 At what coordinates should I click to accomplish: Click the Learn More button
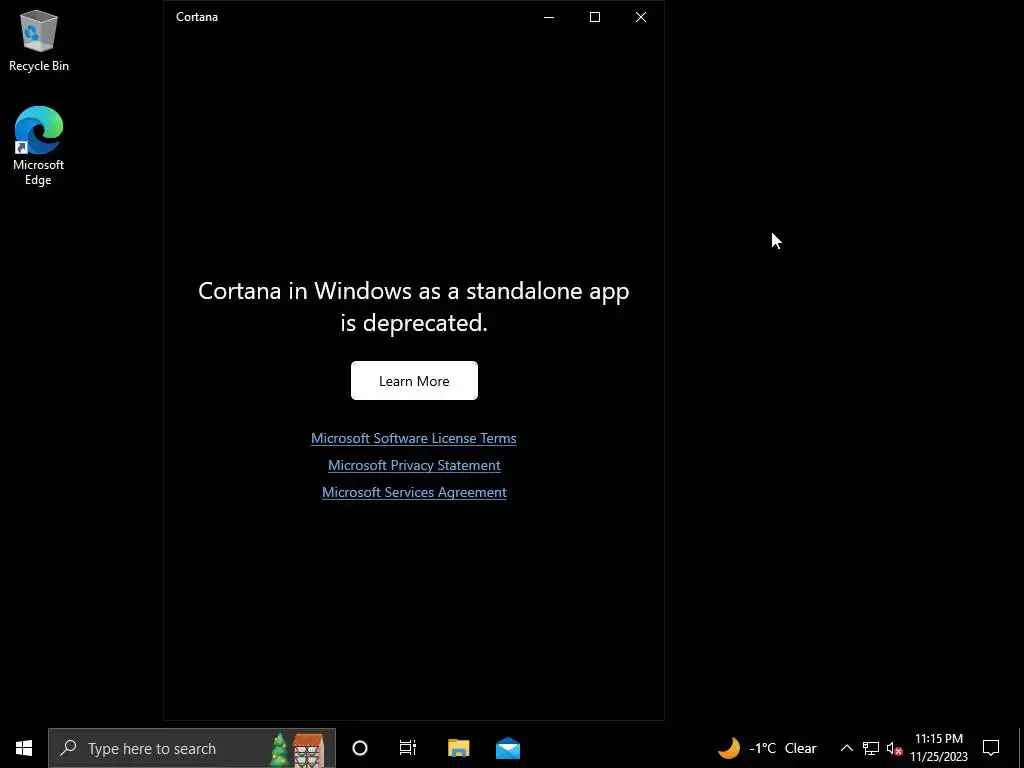pos(414,380)
